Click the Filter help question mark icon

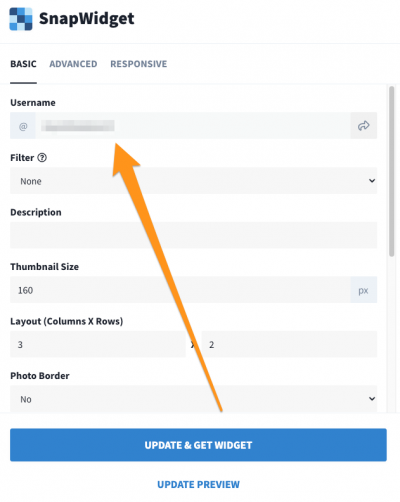[42, 157]
